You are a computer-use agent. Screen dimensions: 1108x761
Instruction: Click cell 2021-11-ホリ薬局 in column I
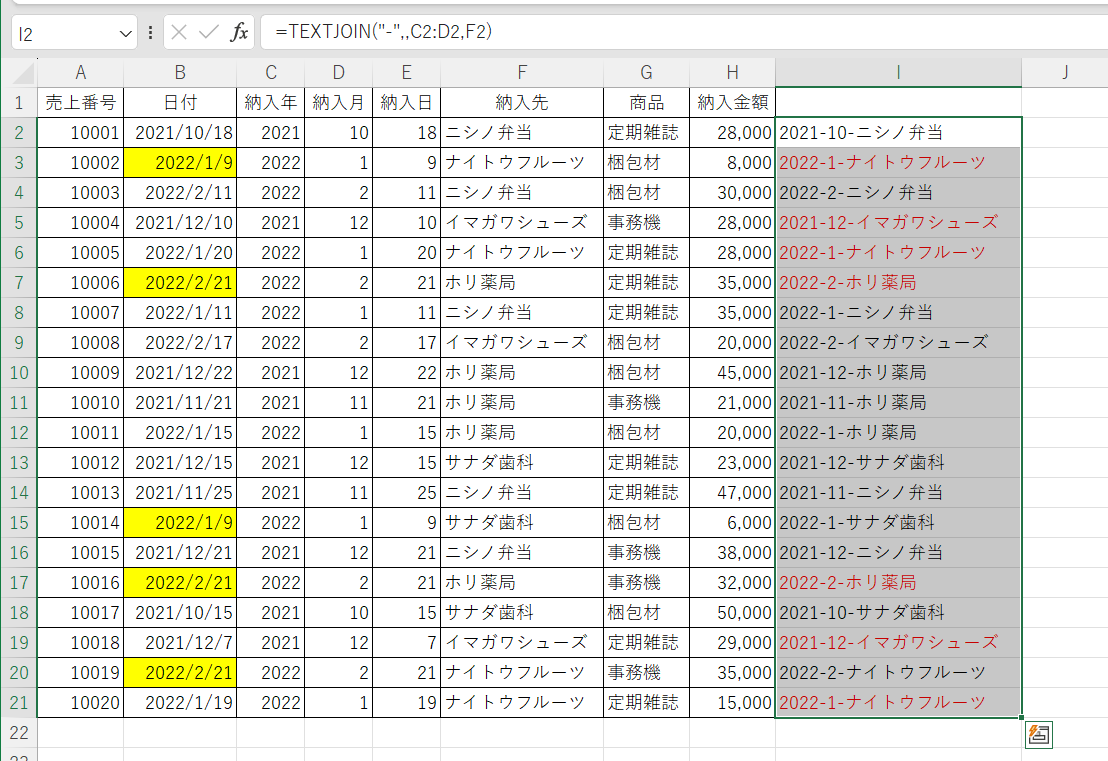(898, 403)
